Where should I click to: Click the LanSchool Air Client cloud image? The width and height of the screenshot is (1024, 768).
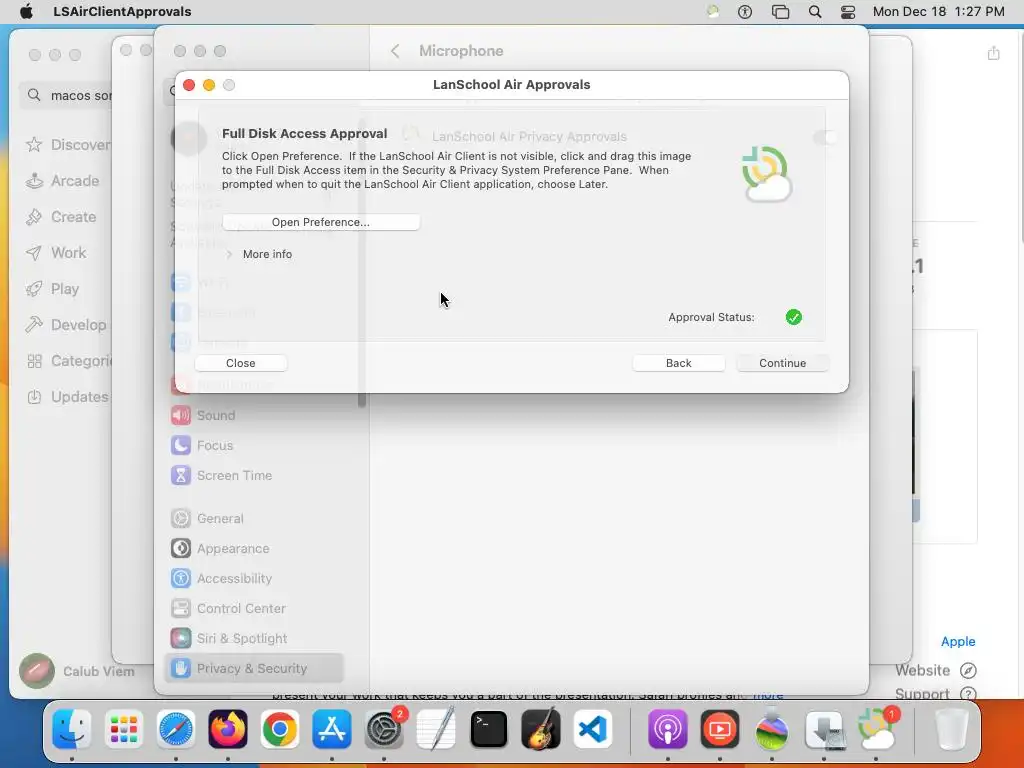pyautogui.click(x=767, y=174)
